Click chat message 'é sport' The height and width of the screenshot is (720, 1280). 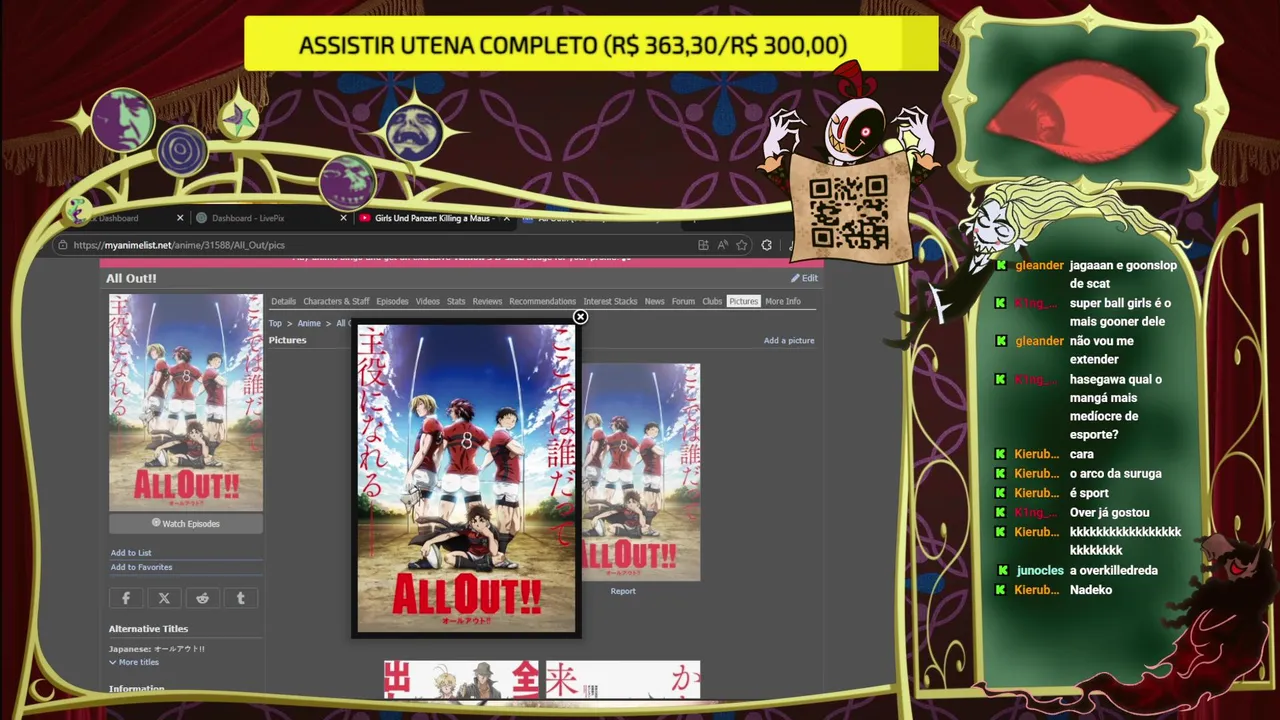pyautogui.click(x=1089, y=493)
